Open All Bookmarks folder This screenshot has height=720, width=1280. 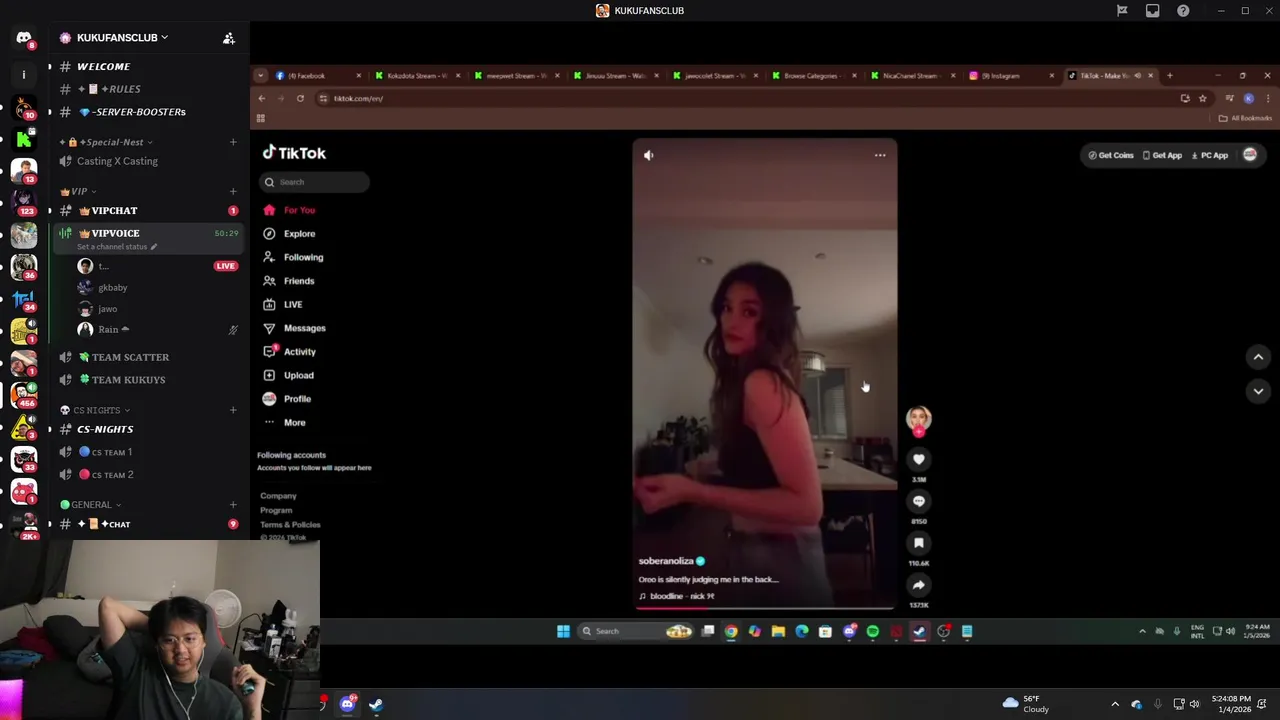[x=1245, y=118]
